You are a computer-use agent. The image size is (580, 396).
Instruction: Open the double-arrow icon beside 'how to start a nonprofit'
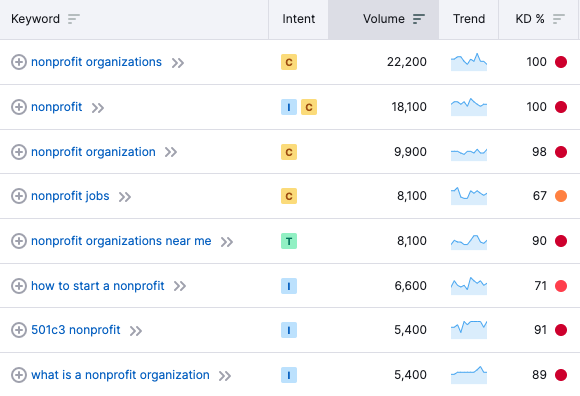(180, 286)
